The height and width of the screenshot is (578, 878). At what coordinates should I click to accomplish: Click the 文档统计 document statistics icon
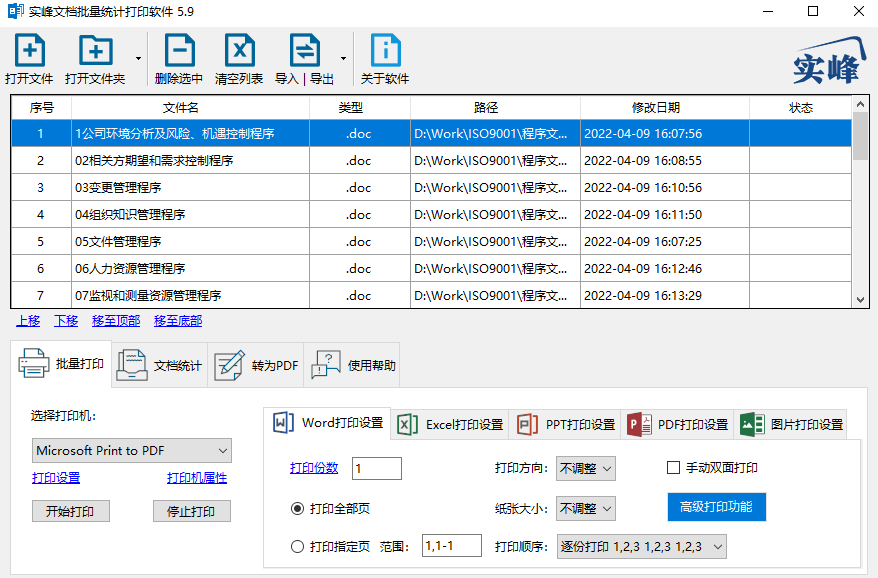(132, 365)
